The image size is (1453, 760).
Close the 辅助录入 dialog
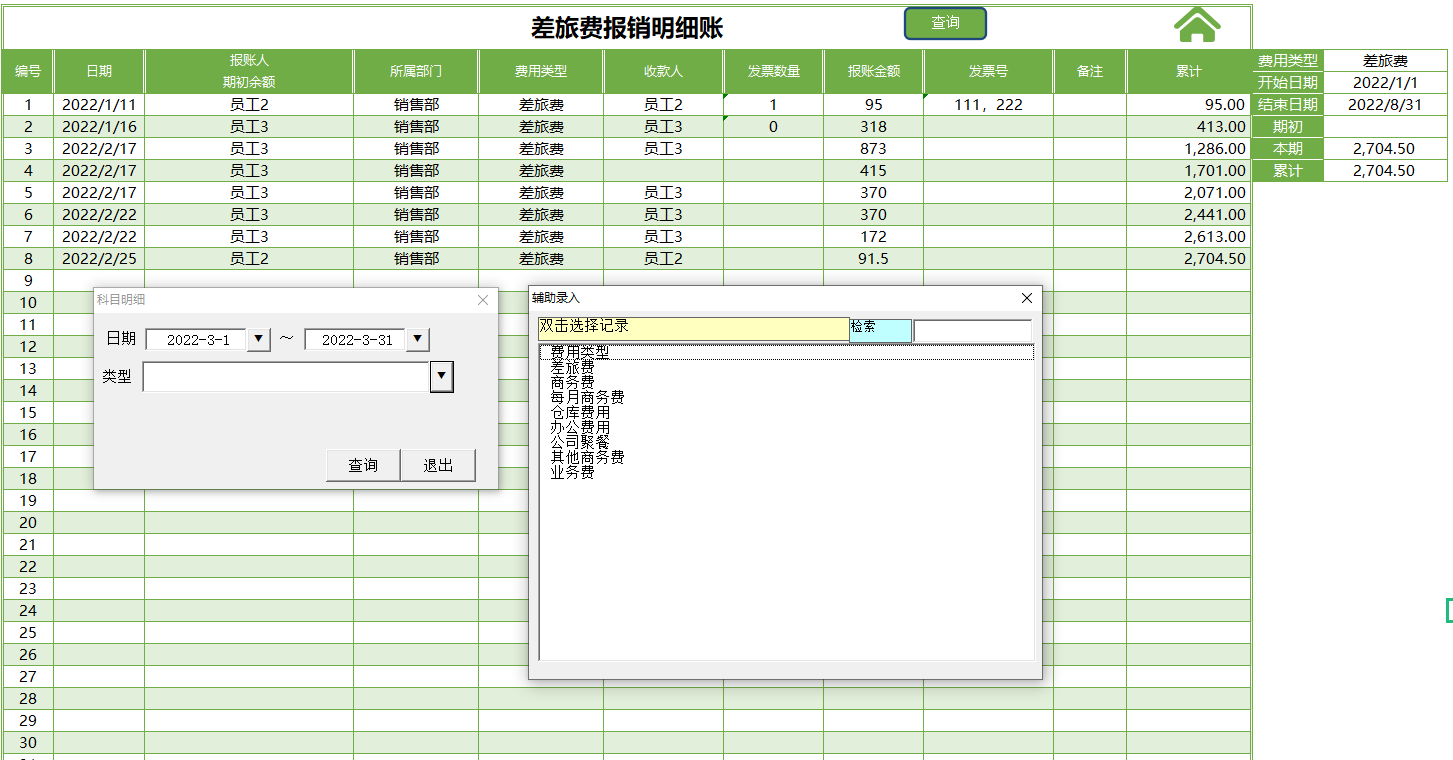[1026, 298]
